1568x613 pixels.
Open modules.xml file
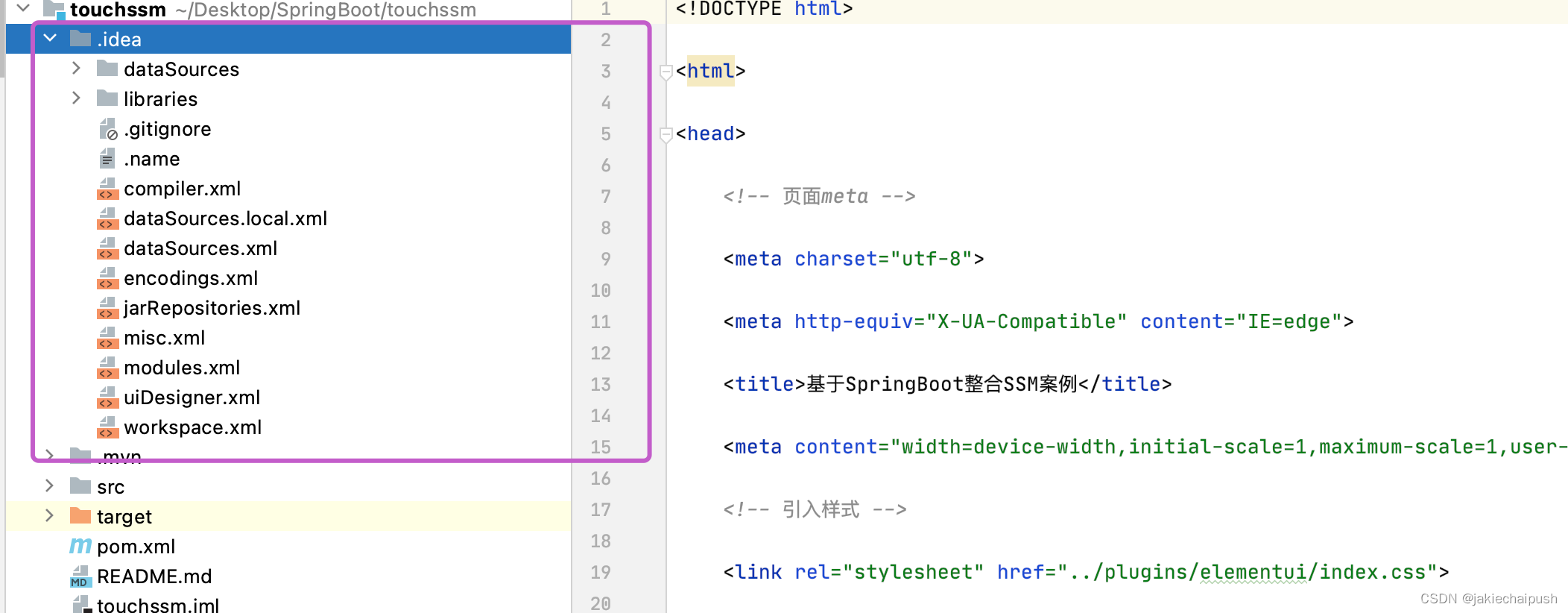pos(182,368)
